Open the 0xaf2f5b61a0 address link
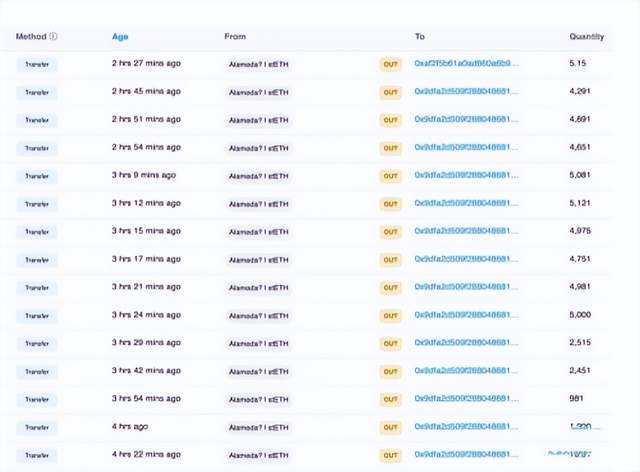This screenshot has height=472, width=640. click(467, 64)
